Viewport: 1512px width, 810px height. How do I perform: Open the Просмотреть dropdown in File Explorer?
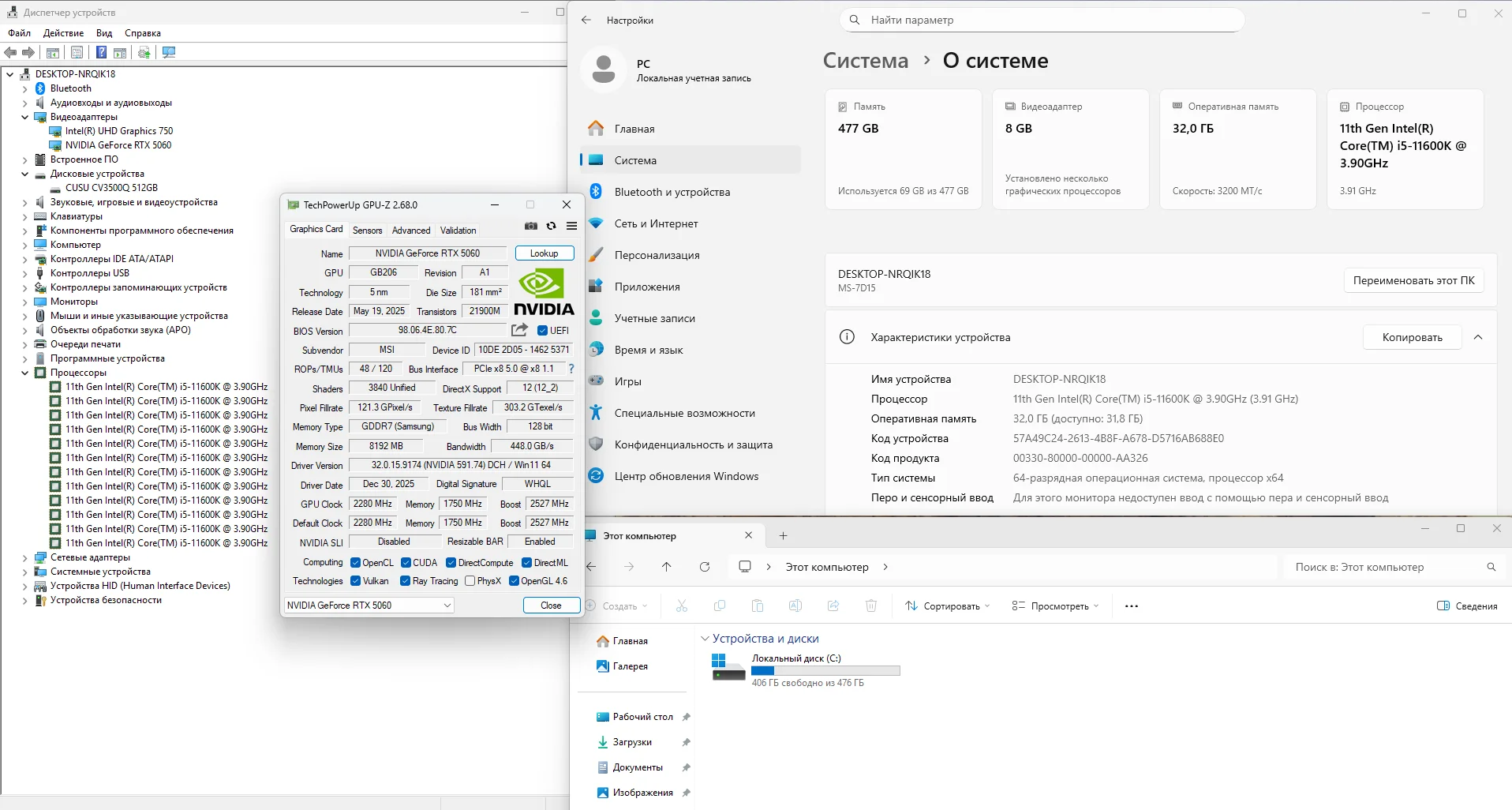coord(1055,606)
